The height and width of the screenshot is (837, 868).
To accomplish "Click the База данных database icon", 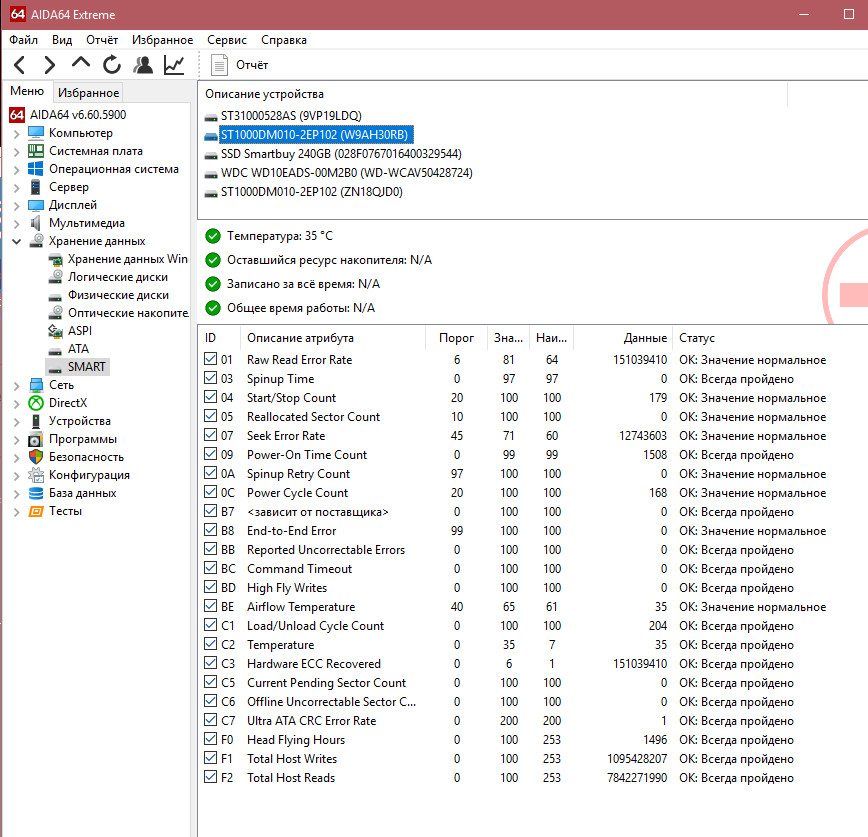I will point(36,493).
